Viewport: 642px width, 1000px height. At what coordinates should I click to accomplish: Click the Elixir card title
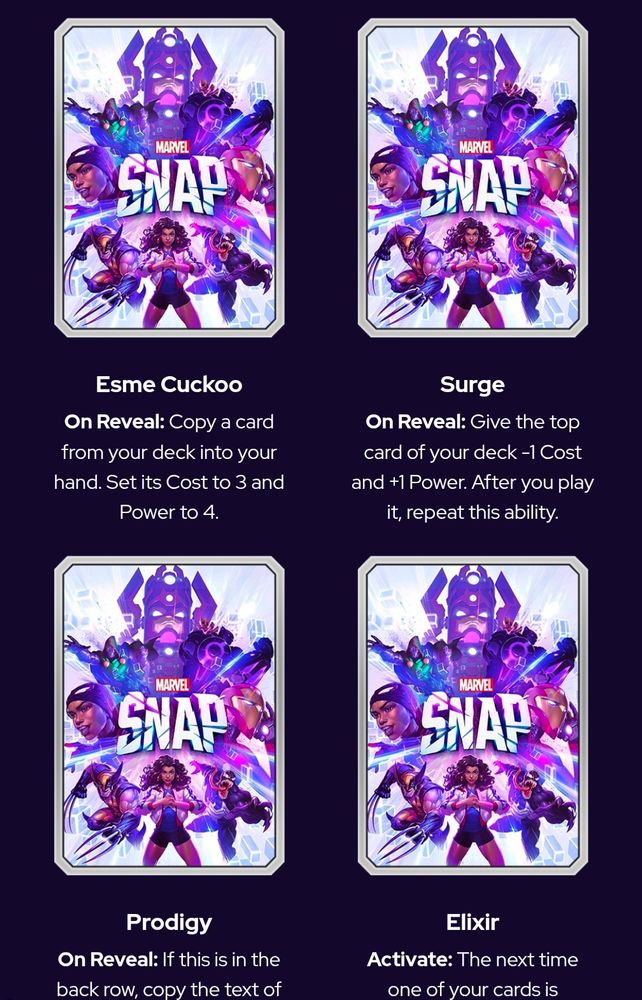(472, 922)
